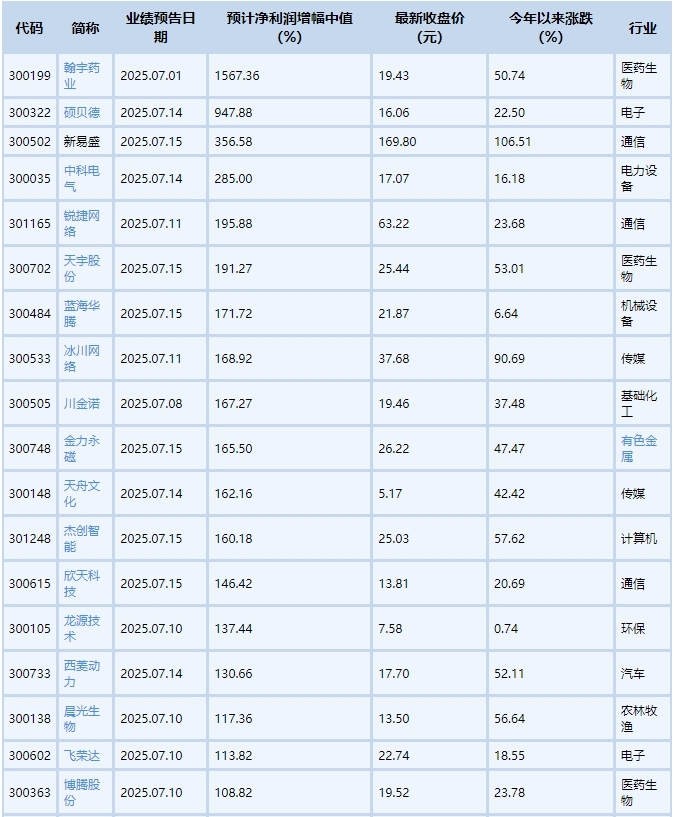The height and width of the screenshot is (817, 674).
Task: Open the 欣天科技 stock link
Action: click(82, 583)
